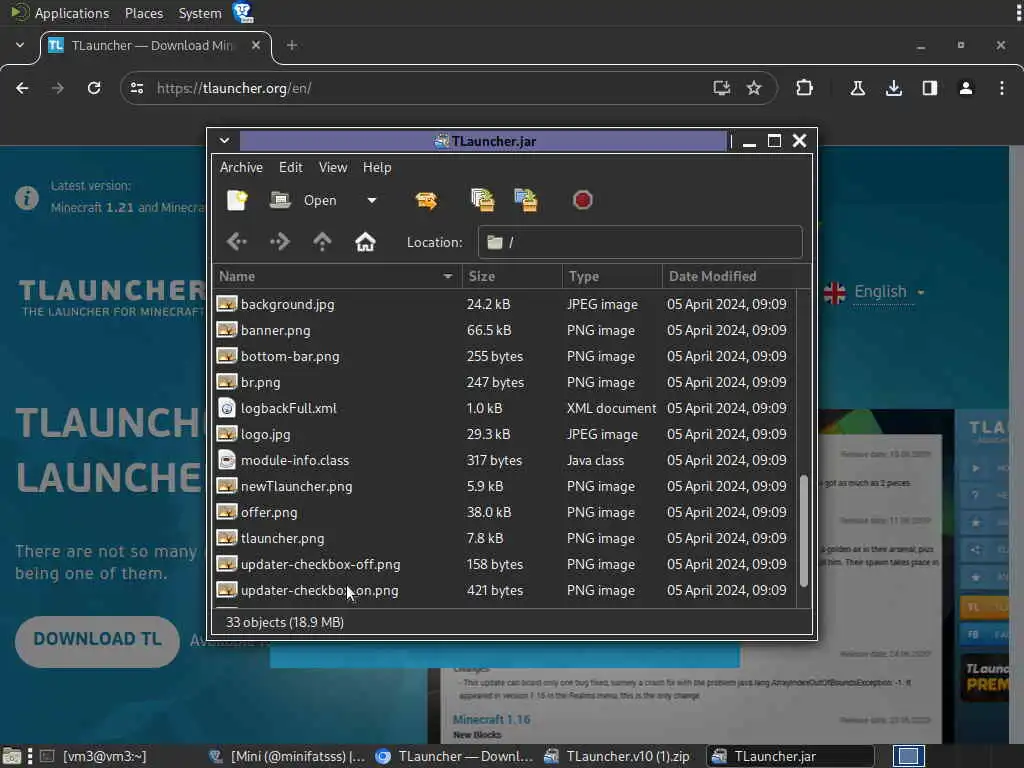
Task: Click the Open archive button
Action: [304, 200]
